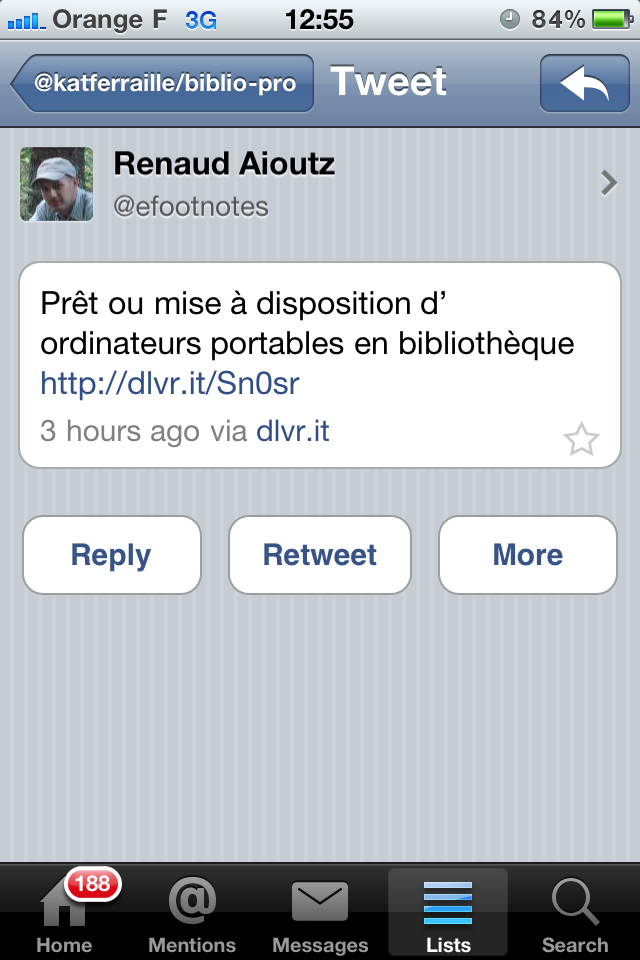Open Renaud Aioutz profile chevron
Image resolution: width=640 pixels, height=960 pixels.
click(x=608, y=183)
